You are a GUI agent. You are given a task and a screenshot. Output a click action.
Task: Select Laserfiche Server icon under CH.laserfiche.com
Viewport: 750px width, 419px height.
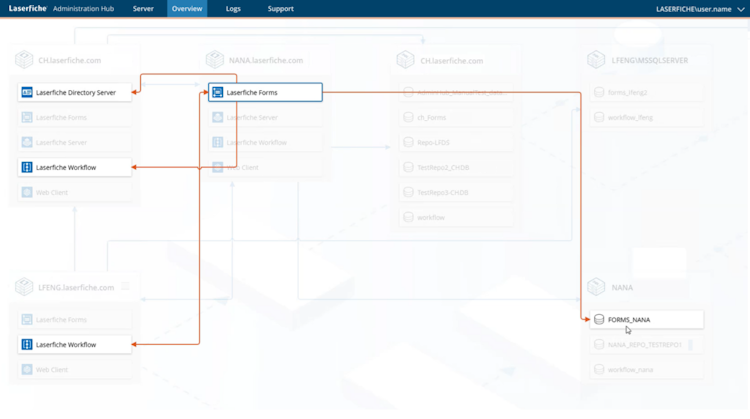tap(27, 142)
